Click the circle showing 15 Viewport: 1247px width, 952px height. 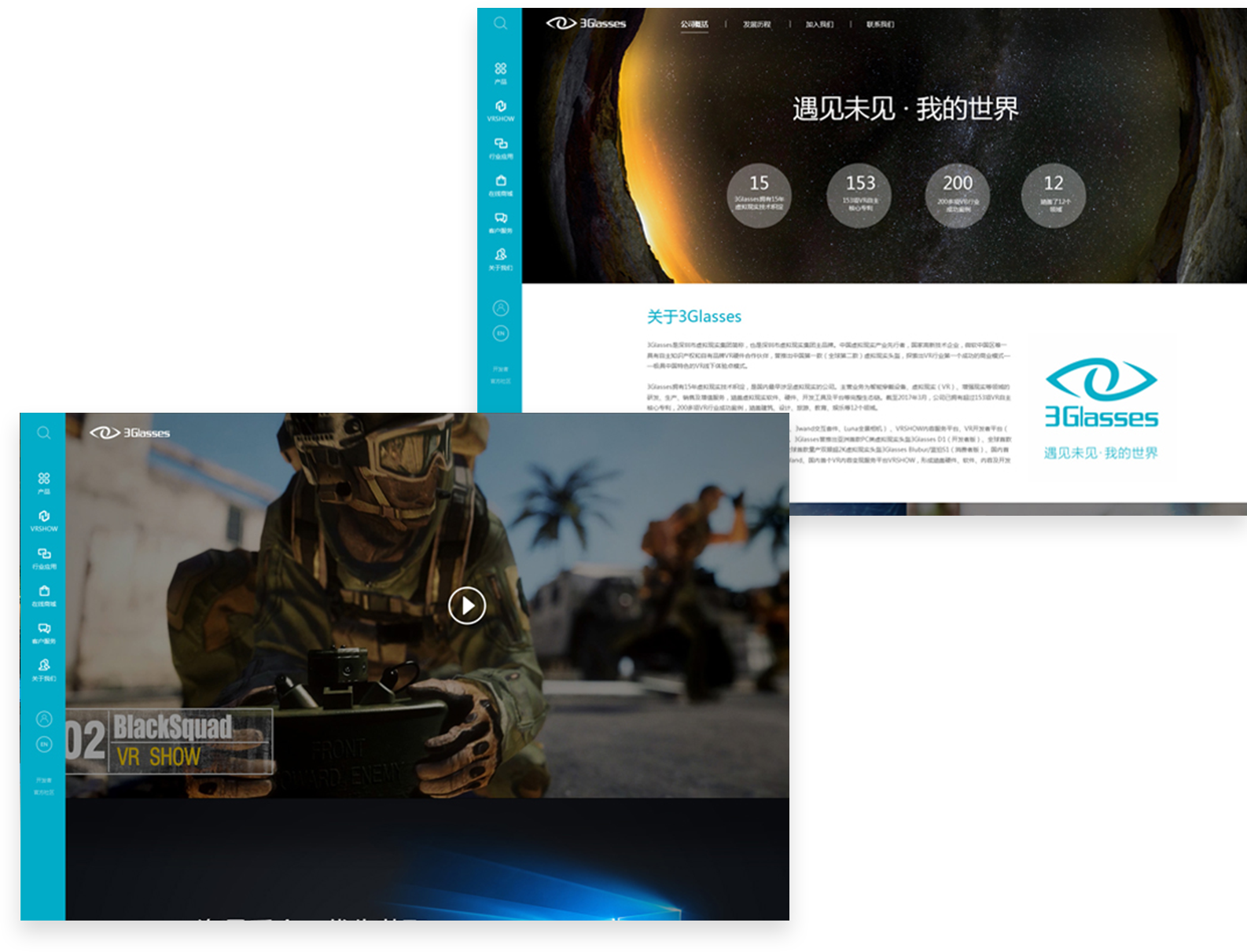tap(759, 196)
